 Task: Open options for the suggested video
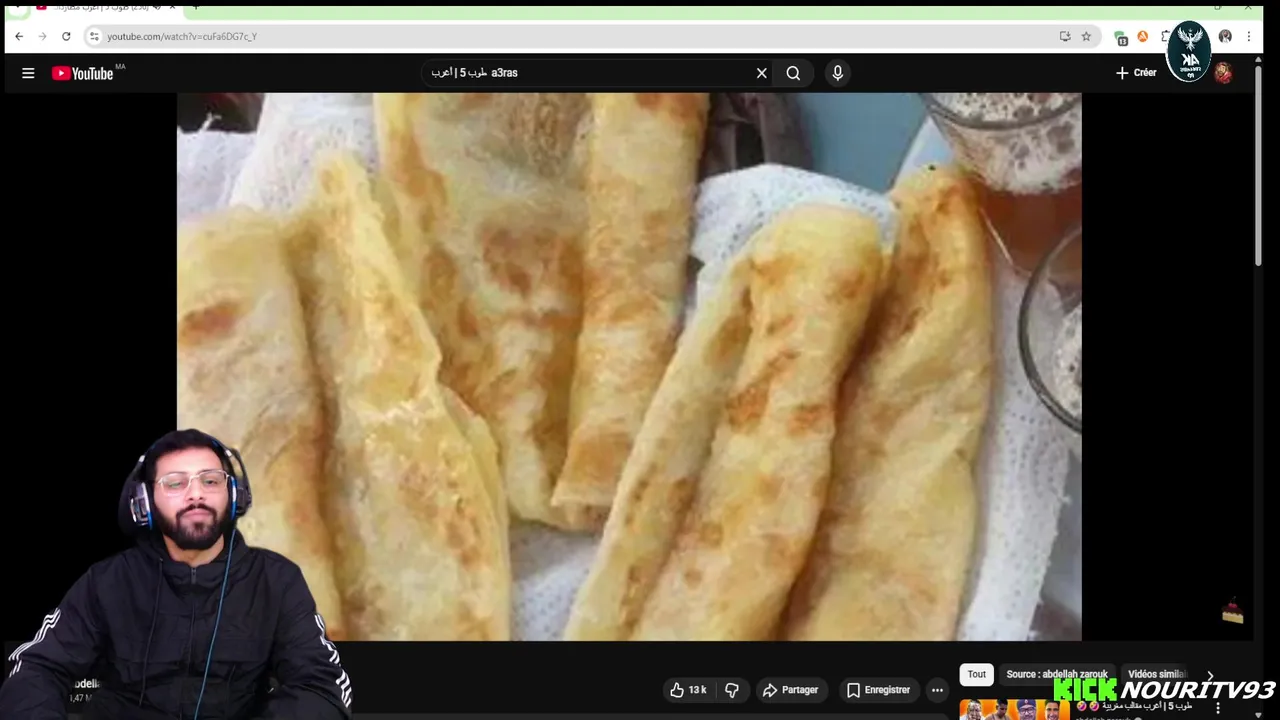pyautogui.click(x=1218, y=708)
